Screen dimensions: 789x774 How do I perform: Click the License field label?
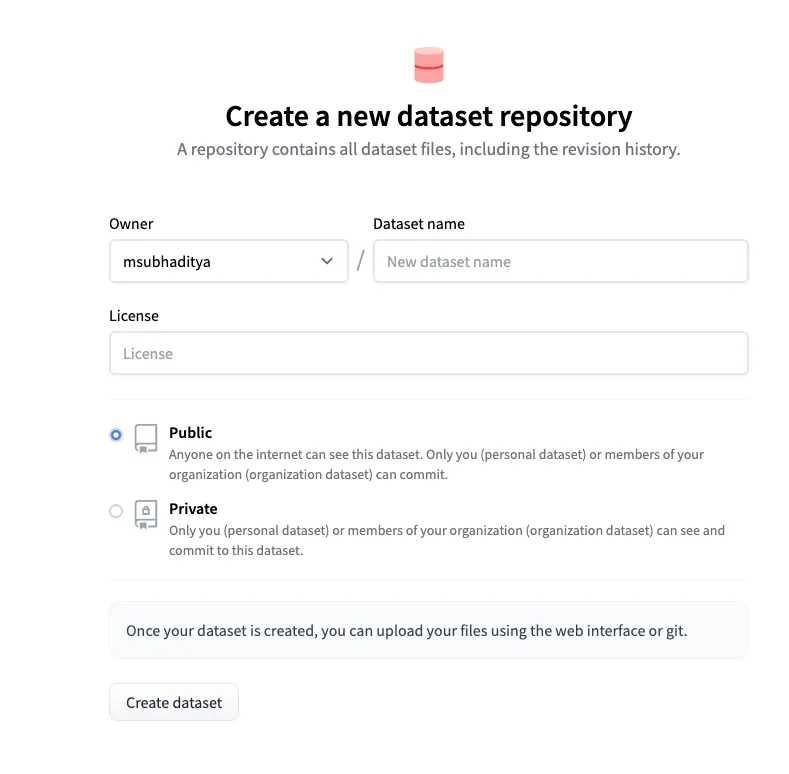134,316
